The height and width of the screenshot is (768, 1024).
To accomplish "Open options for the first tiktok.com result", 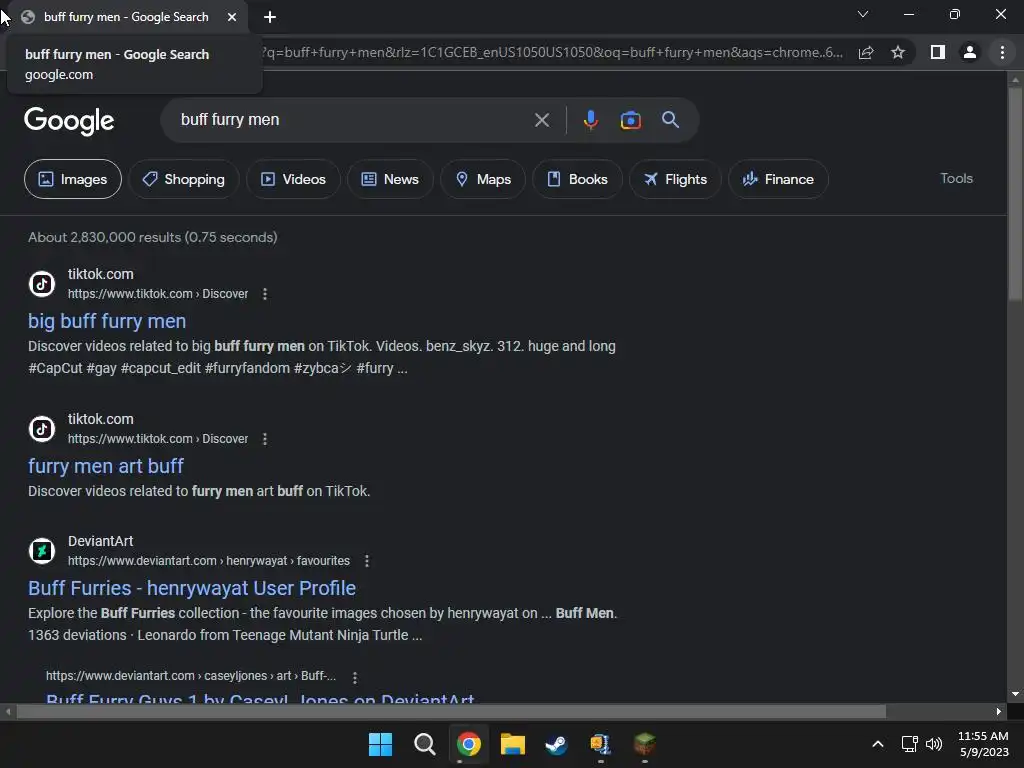I will 264,294.
